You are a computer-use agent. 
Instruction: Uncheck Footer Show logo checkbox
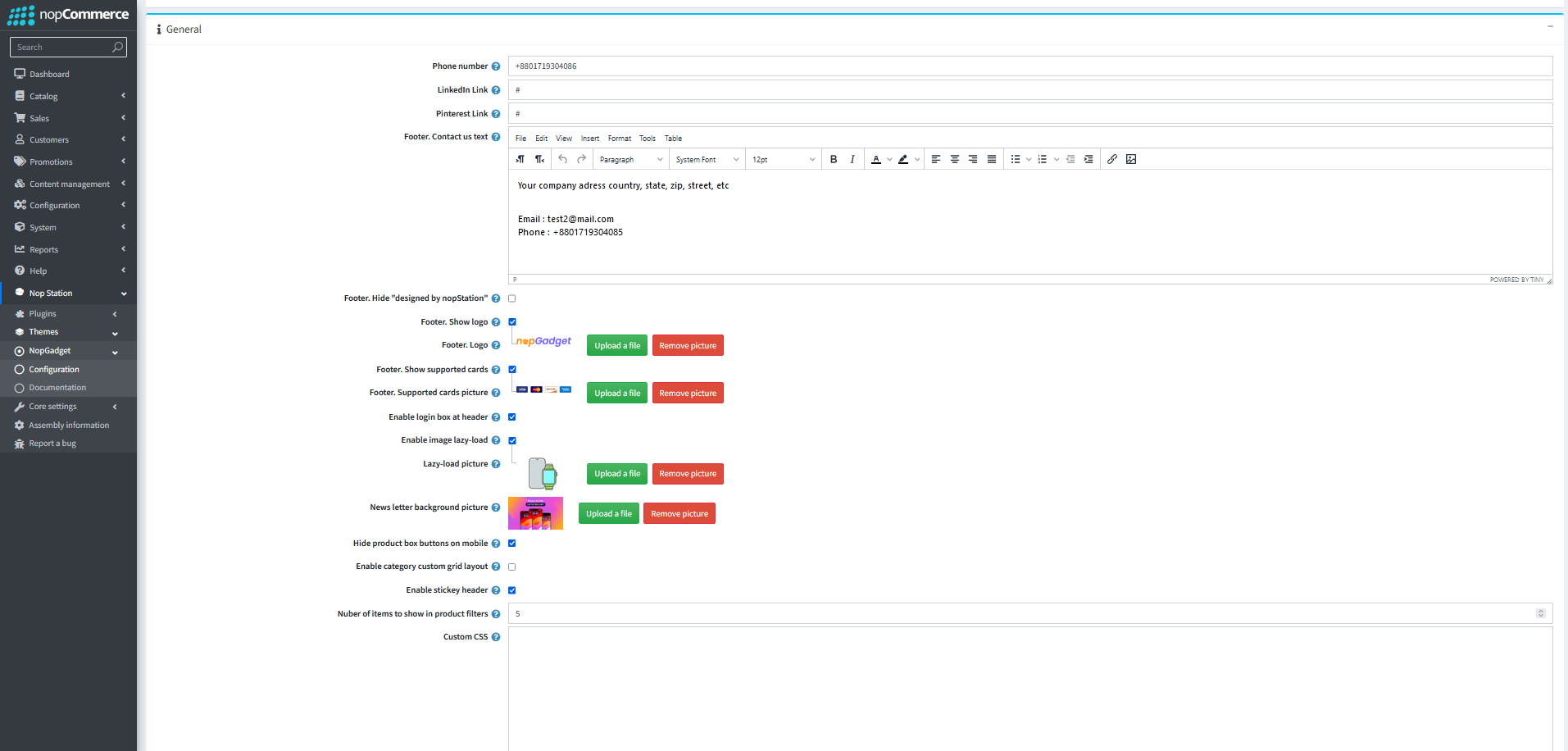512,322
